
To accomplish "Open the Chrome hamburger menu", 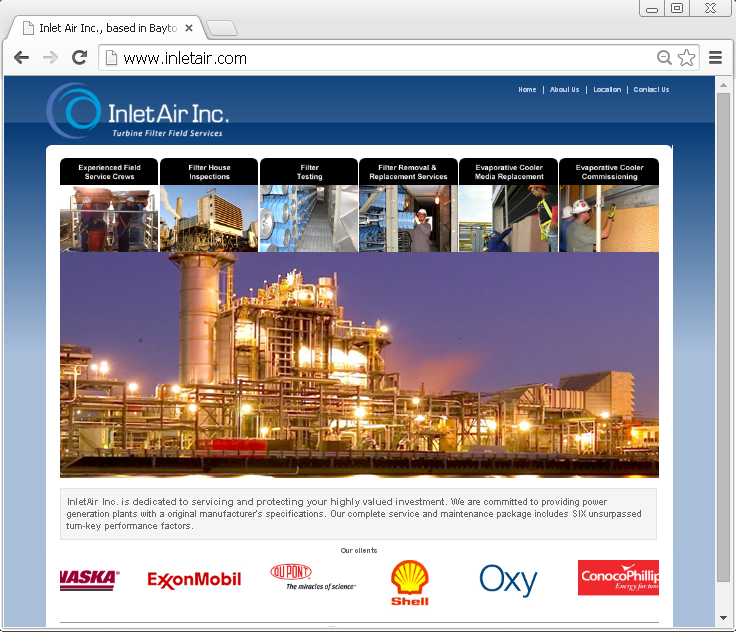I will point(716,58).
